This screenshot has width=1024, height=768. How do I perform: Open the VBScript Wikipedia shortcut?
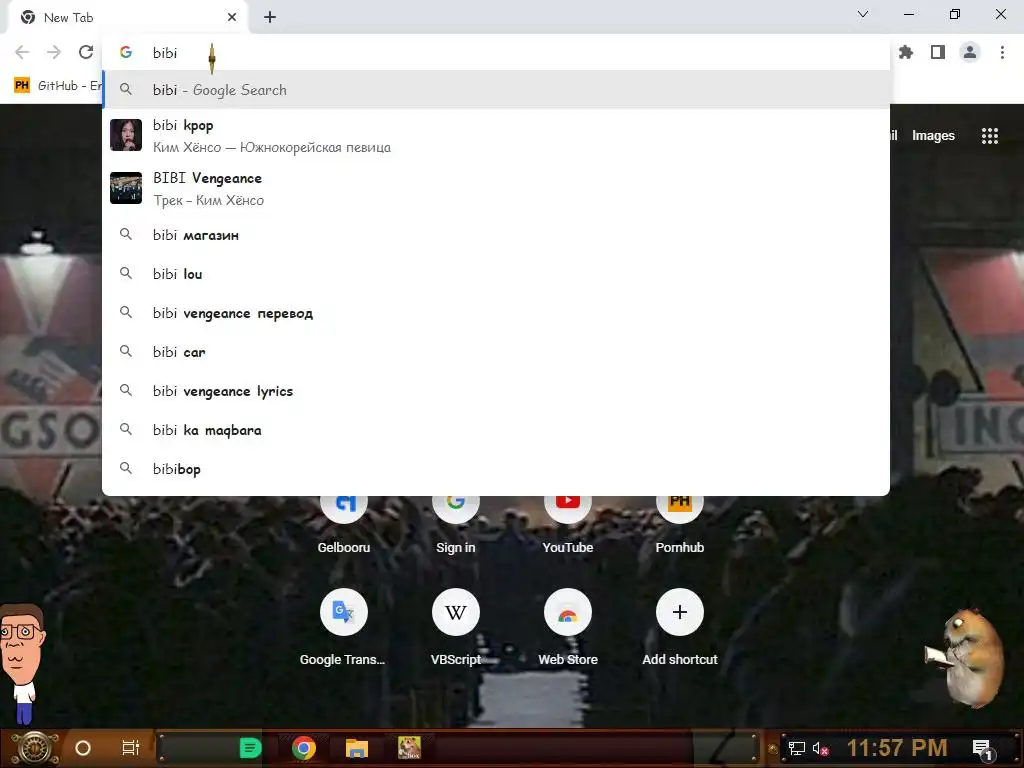pos(456,627)
